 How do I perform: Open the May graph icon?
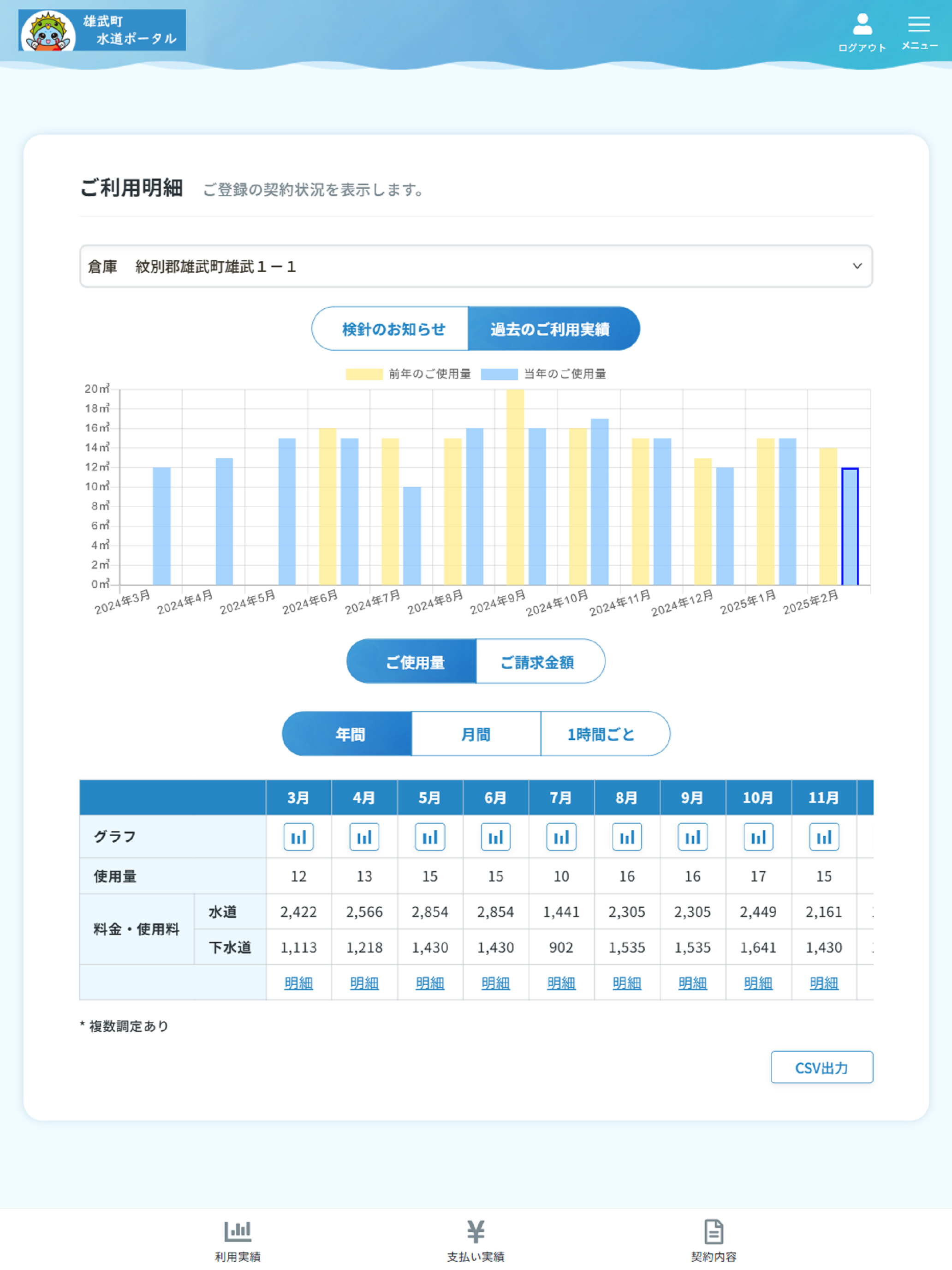pos(430,837)
